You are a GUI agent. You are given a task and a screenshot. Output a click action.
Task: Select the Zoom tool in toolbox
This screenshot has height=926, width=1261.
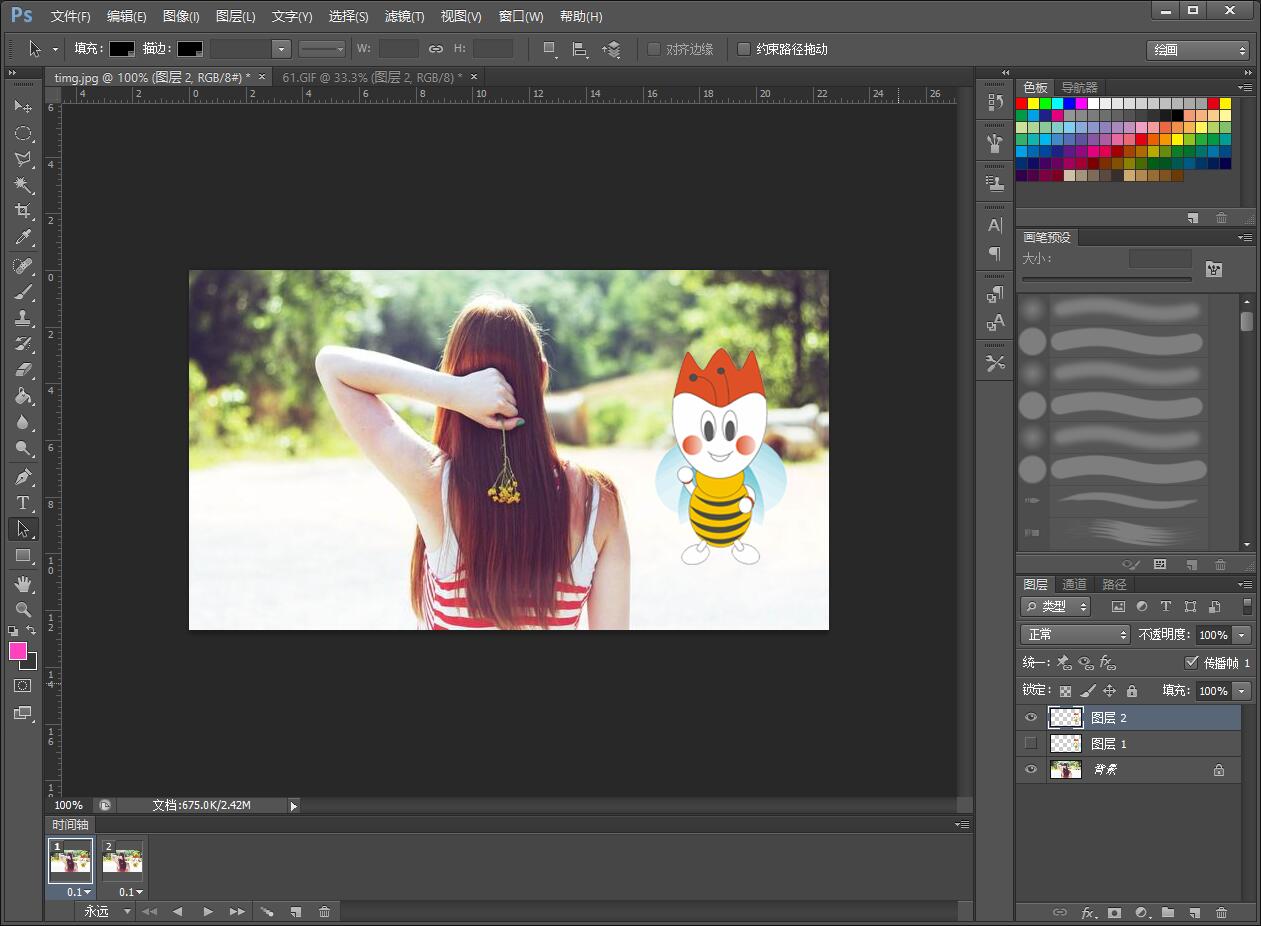(x=23, y=609)
